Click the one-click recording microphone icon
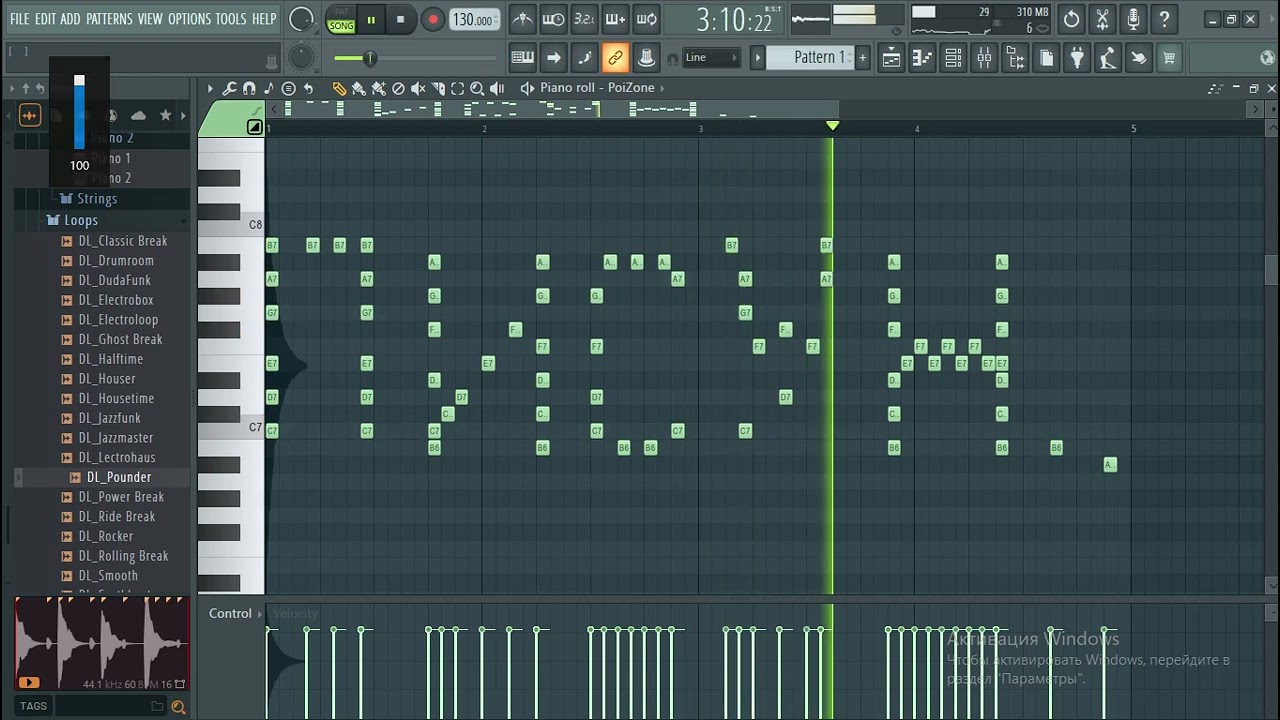Image resolution: width=1280 pixels, height=720 pixels. pyautogui.click(x=1133, y=19)
